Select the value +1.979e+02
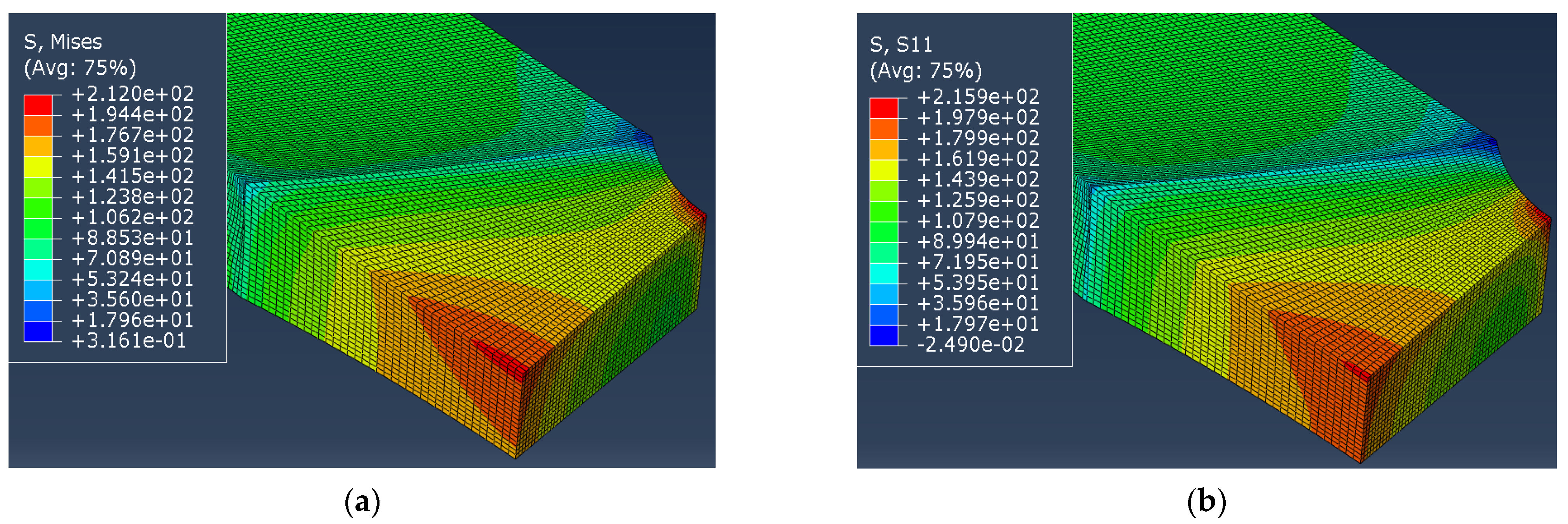This screenshot has height=524, width=1568. click(x=978, y=118)
